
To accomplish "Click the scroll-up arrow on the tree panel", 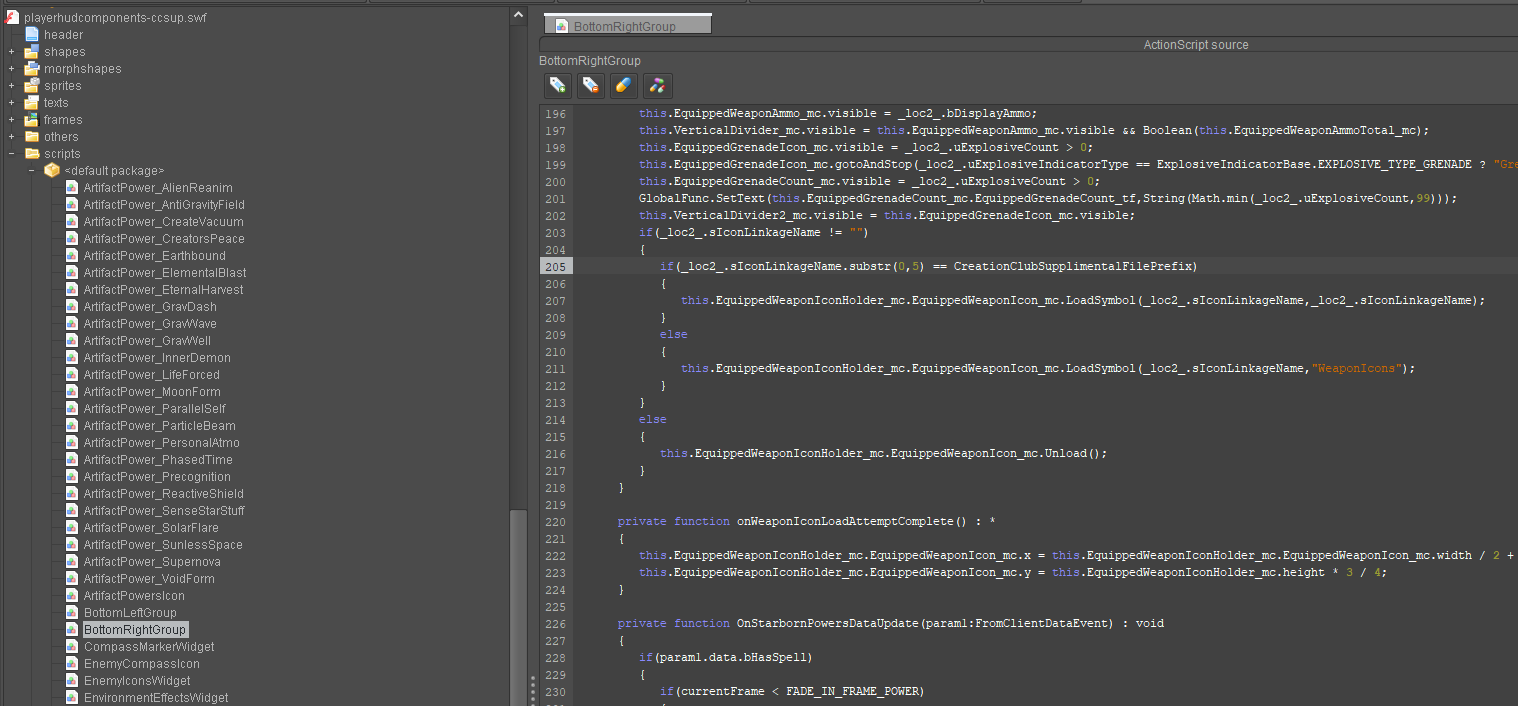I will tap(518, 12).
